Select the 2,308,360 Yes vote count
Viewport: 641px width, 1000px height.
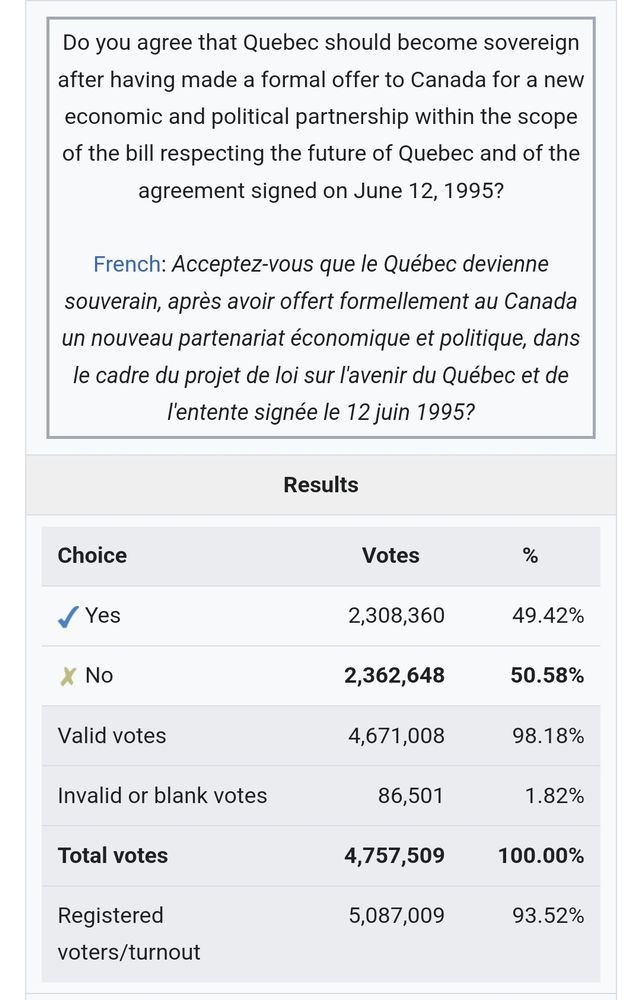tap(396, 615)
